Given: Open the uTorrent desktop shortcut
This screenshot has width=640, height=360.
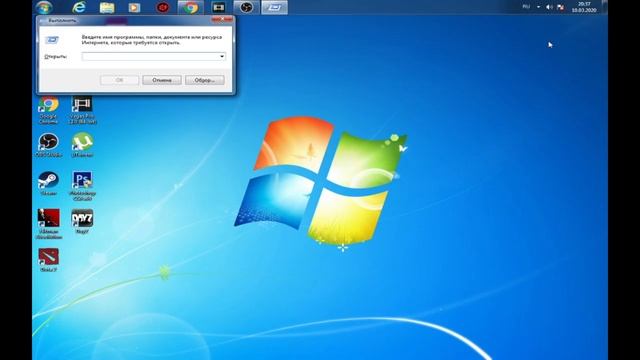Looking at the screenshot, I should [82, 145].
